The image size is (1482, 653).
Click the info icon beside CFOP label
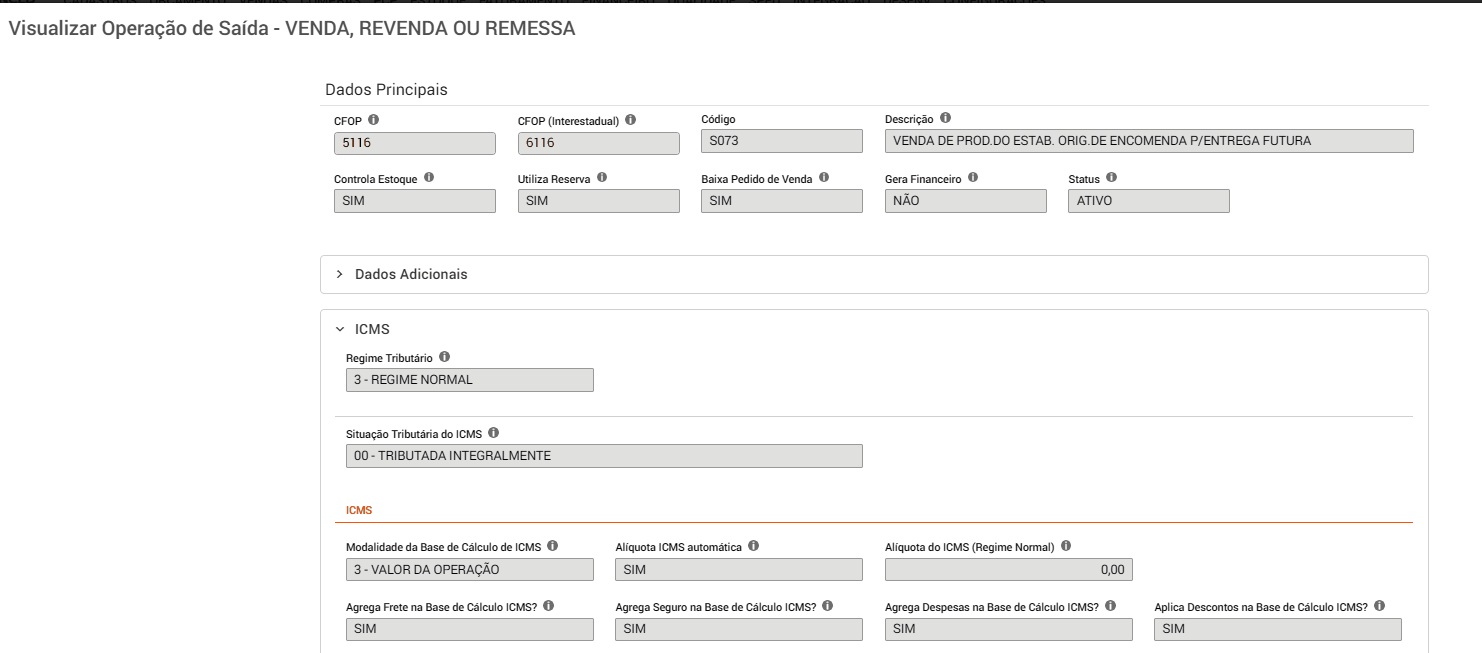click(374, 120)
